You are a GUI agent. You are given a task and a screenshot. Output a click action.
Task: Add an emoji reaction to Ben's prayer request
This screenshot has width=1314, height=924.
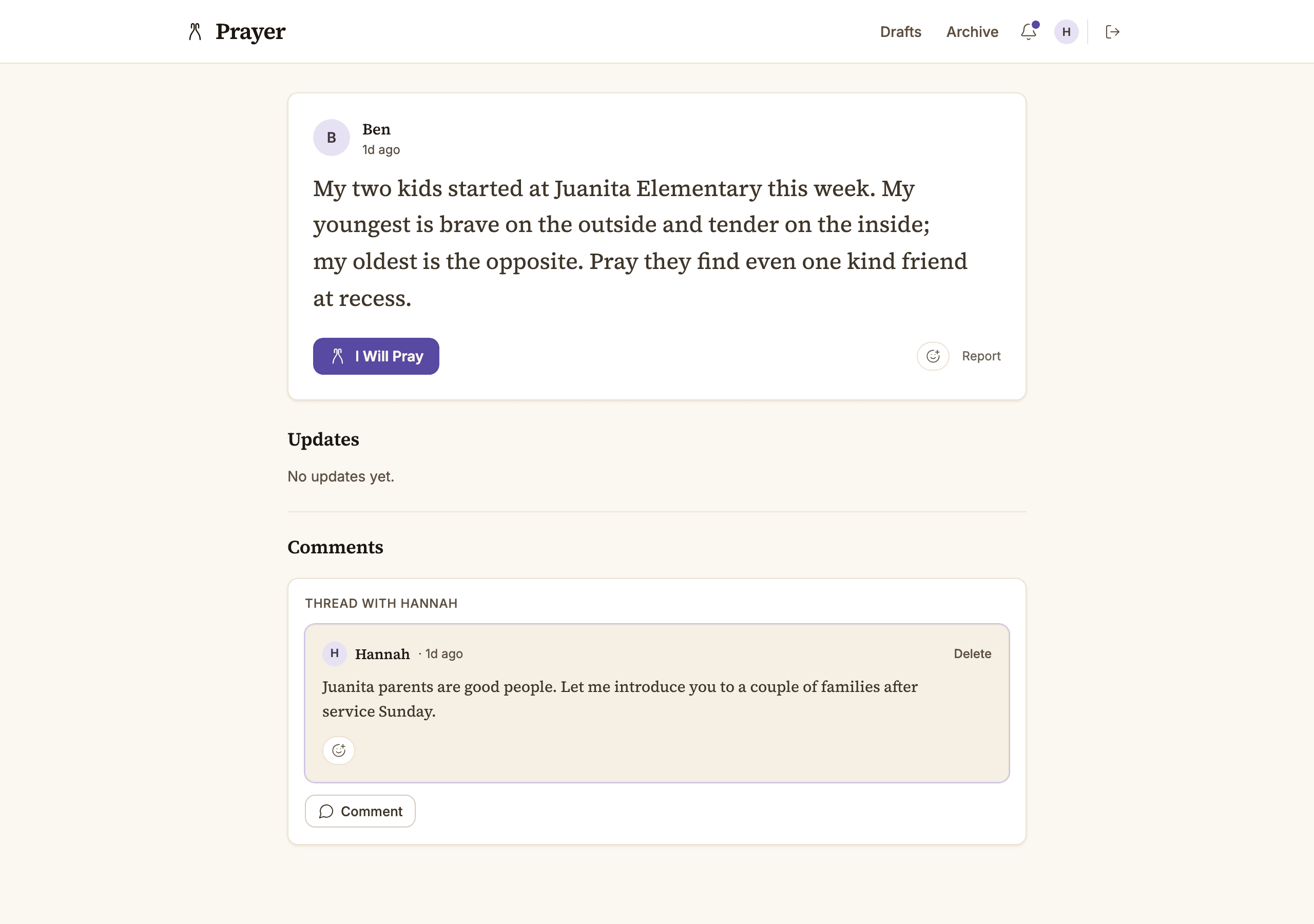933,356
